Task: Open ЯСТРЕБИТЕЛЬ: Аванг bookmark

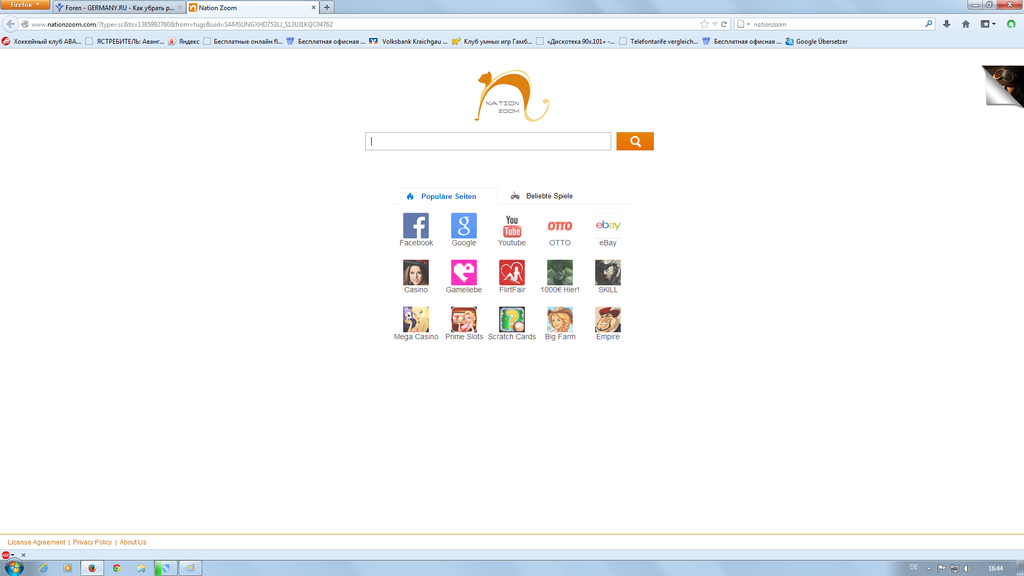Action: pyautogui.click(x=125, y=41)
